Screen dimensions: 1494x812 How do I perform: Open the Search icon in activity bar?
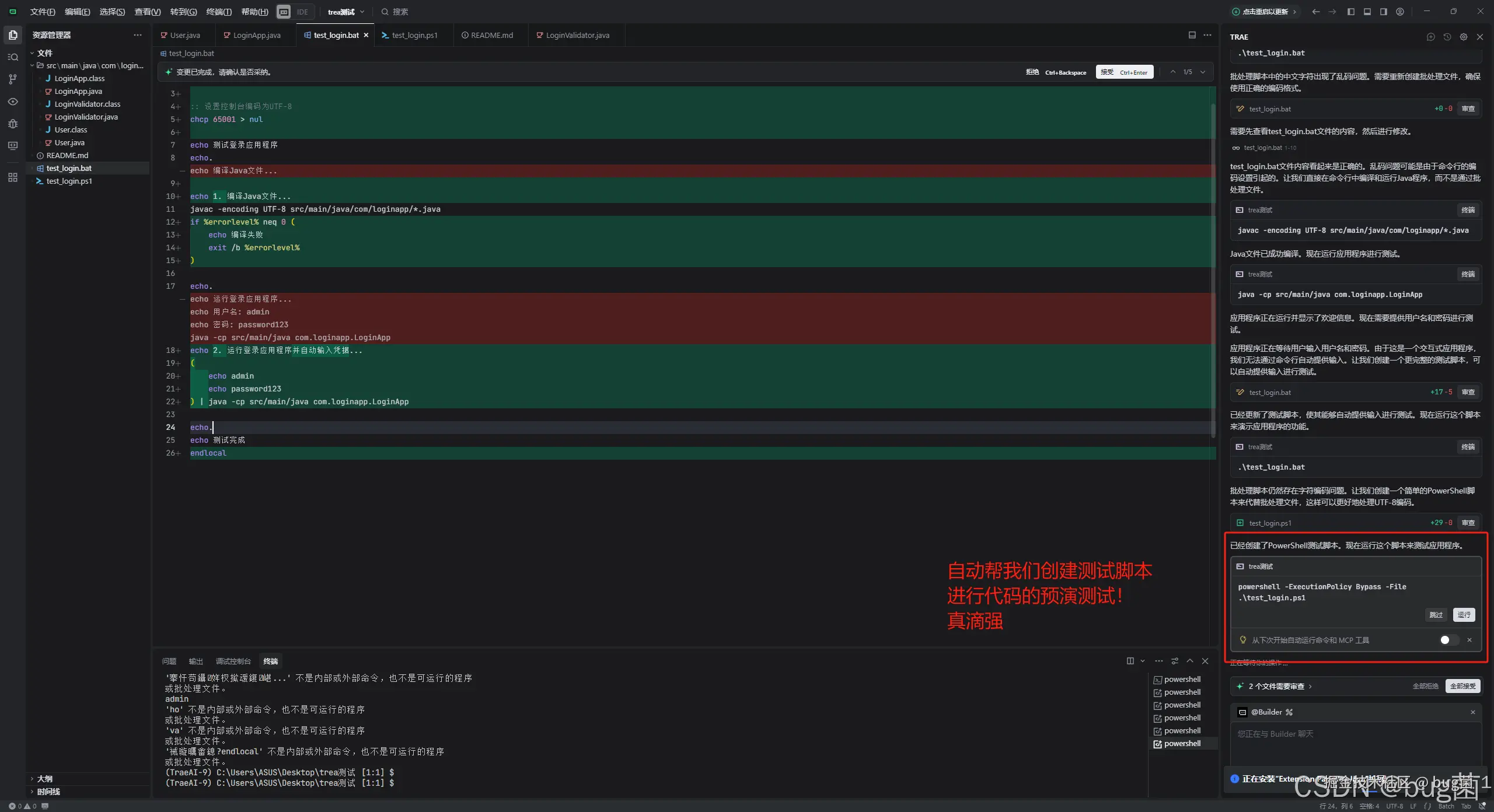click(x=13, y=57)
